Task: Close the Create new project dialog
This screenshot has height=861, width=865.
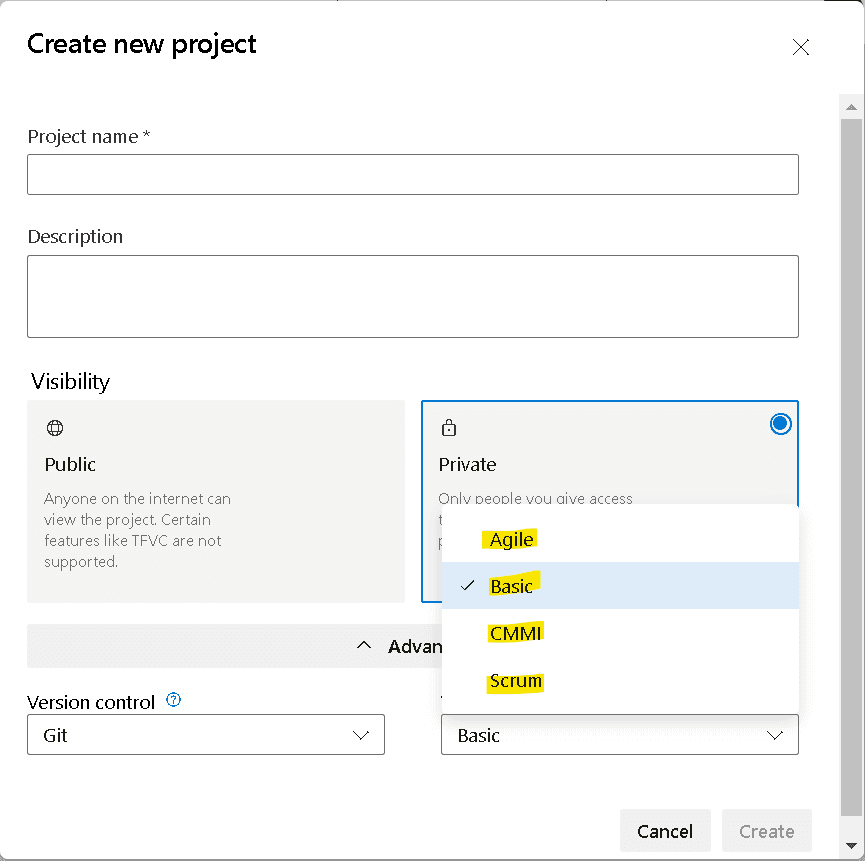Action: point(800,47)
